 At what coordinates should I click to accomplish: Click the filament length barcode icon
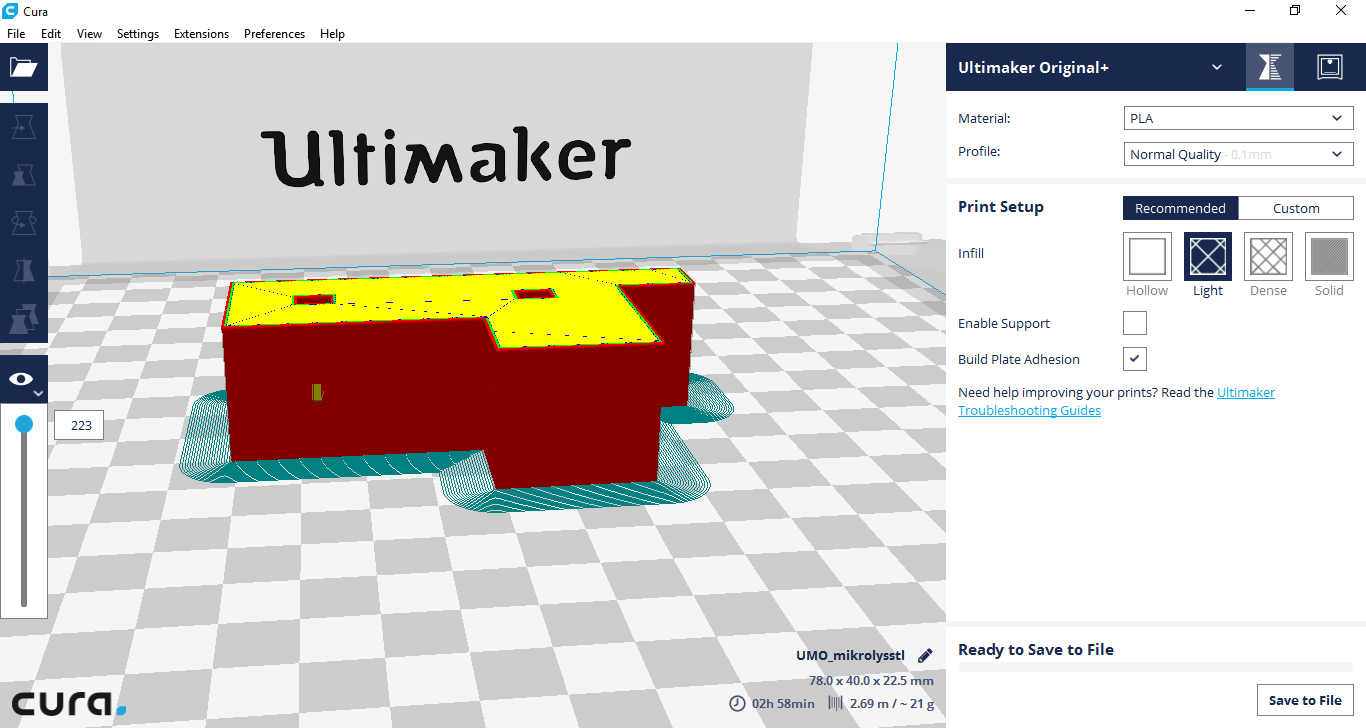[x=835, y=703]
